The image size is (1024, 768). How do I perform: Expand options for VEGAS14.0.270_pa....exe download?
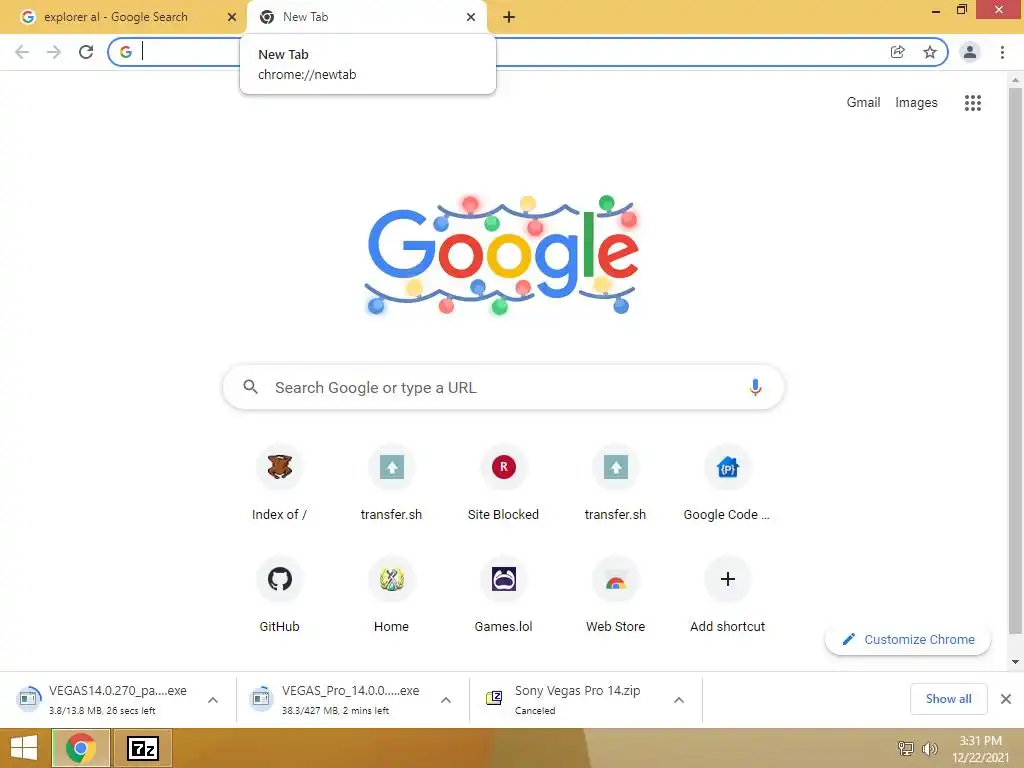tap(213, 700)
